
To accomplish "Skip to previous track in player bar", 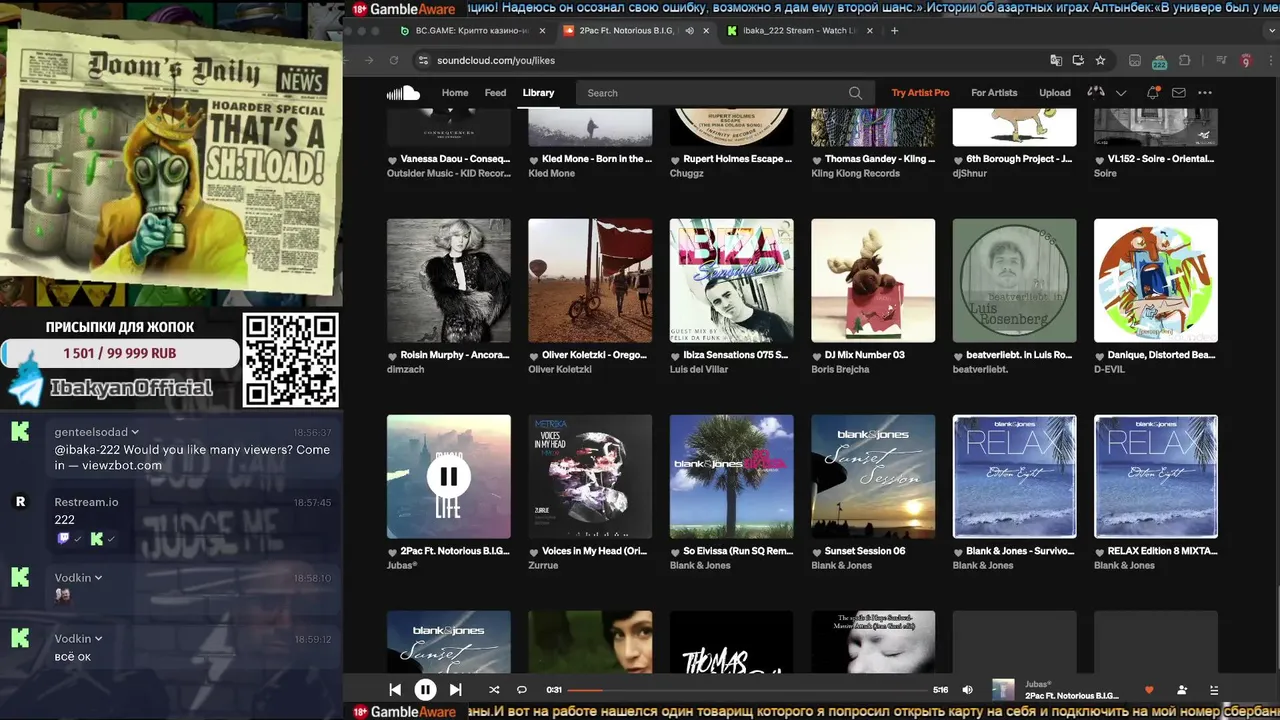I will click(395, 690).
